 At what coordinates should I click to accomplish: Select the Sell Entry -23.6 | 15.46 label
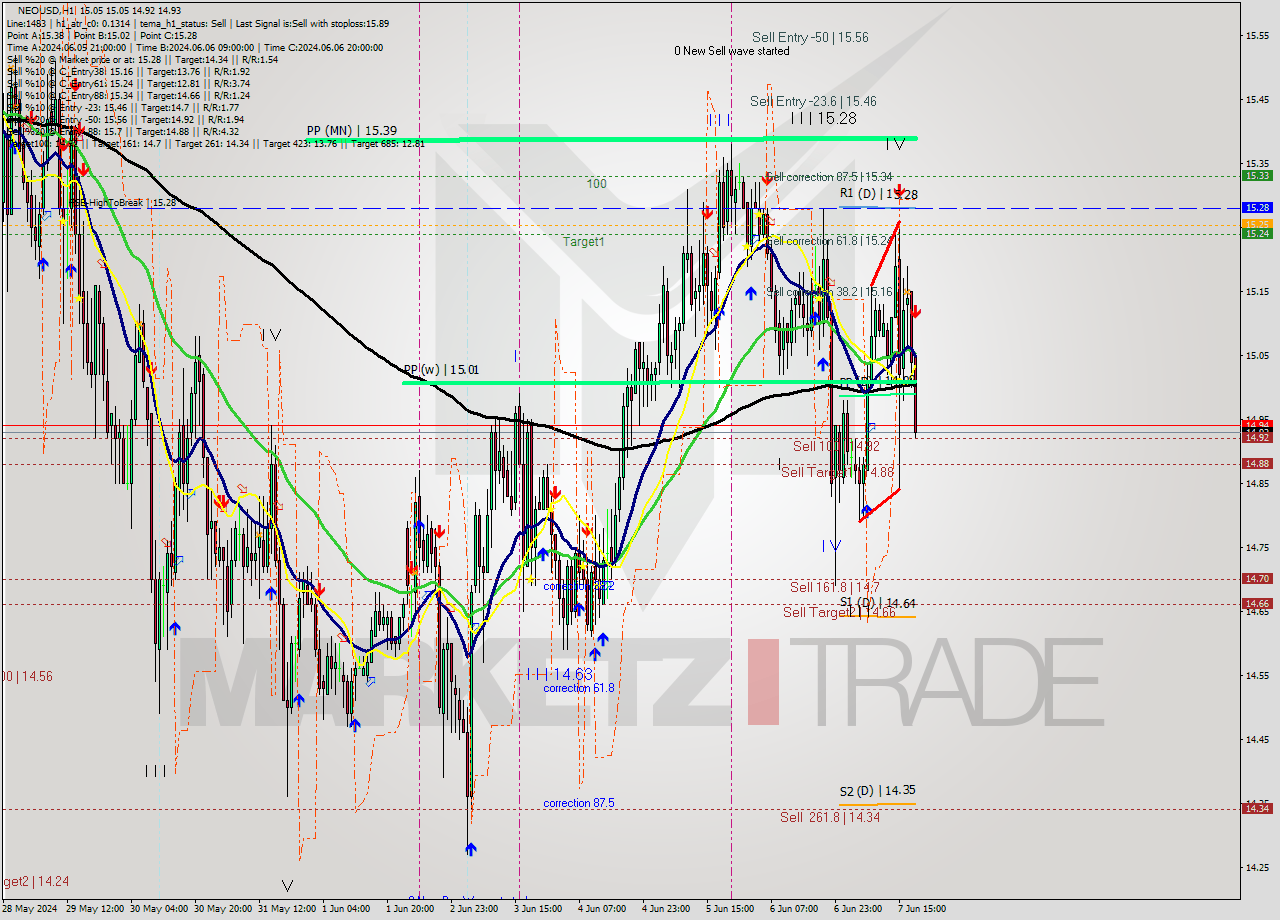[x=813, y=101]
